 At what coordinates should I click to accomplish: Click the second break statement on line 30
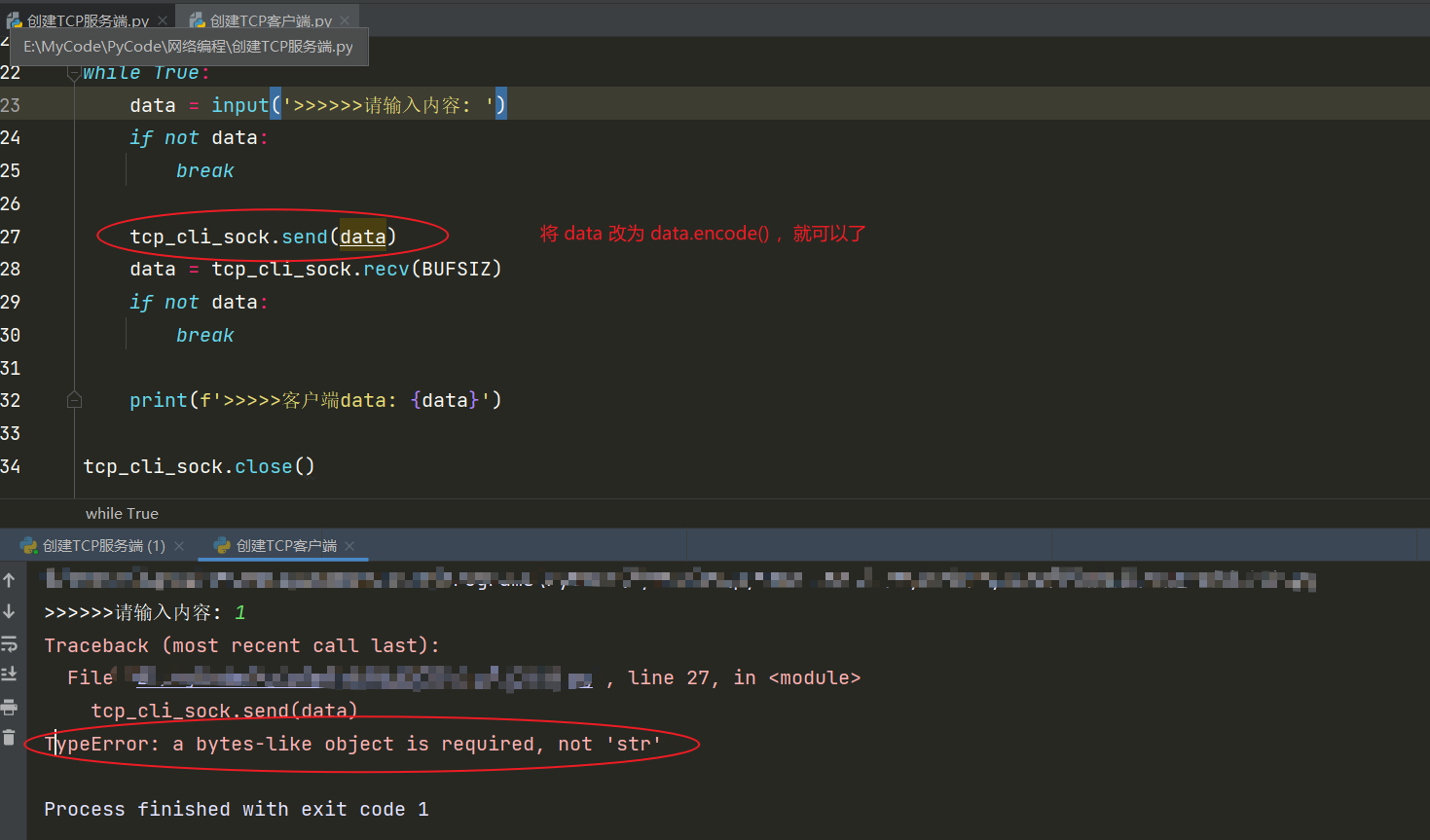pos(205,336)
